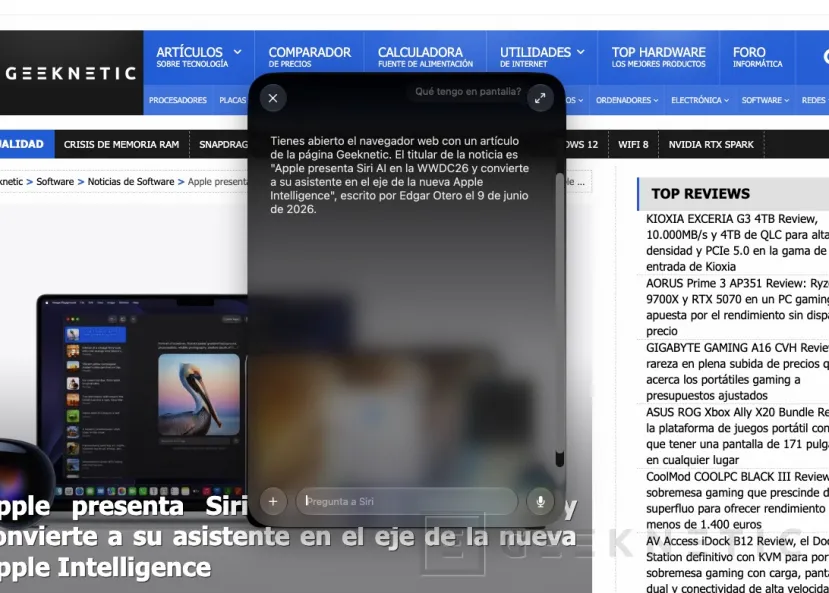829x593 pixels.
Task: Open the GIGABYTE GAMING A16 CVH review
Action: (737, 372)
